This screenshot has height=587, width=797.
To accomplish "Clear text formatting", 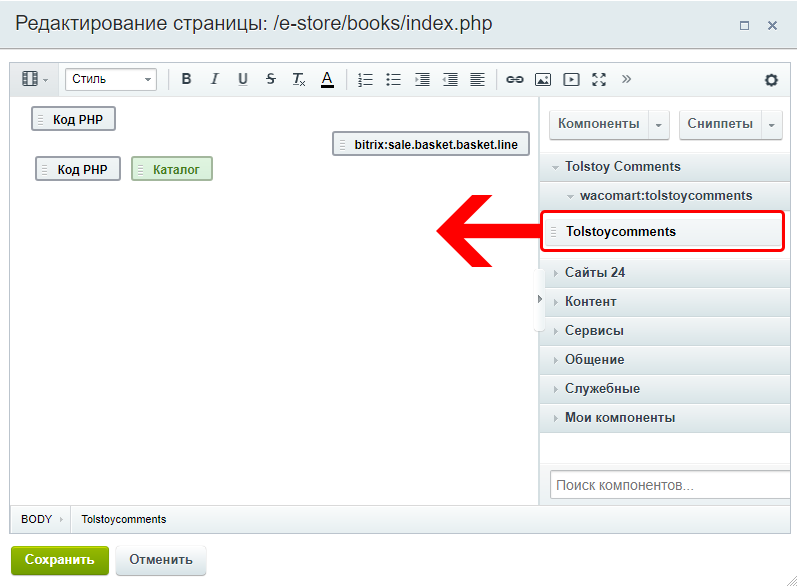I will (x=299, y=79).
